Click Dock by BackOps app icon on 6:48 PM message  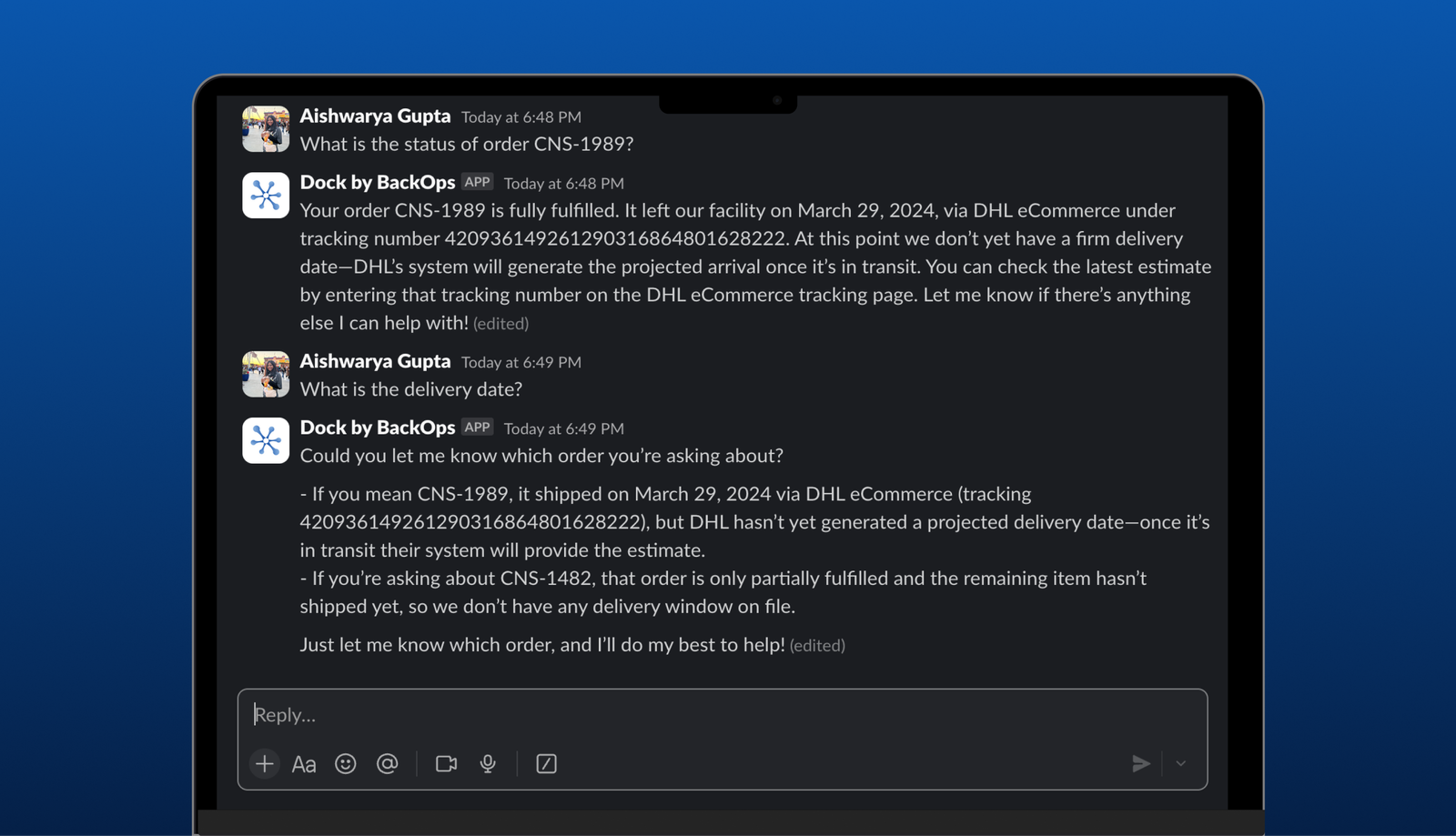[266, 195]
